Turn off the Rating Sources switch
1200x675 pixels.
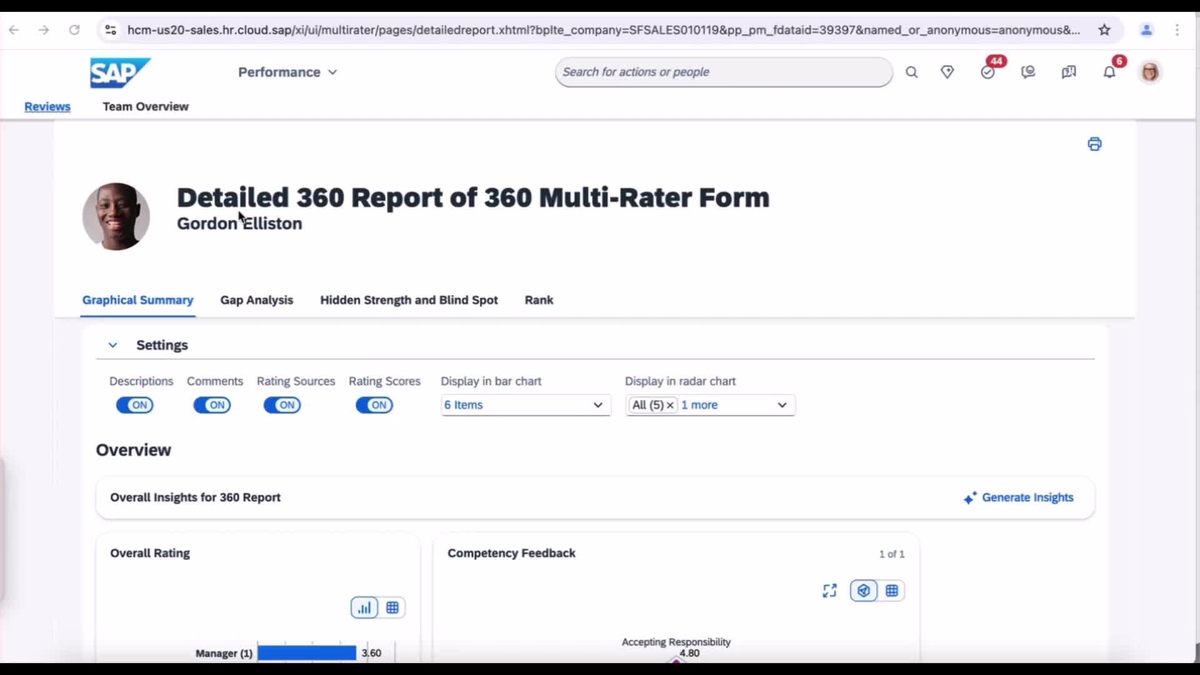coord(282,404)
